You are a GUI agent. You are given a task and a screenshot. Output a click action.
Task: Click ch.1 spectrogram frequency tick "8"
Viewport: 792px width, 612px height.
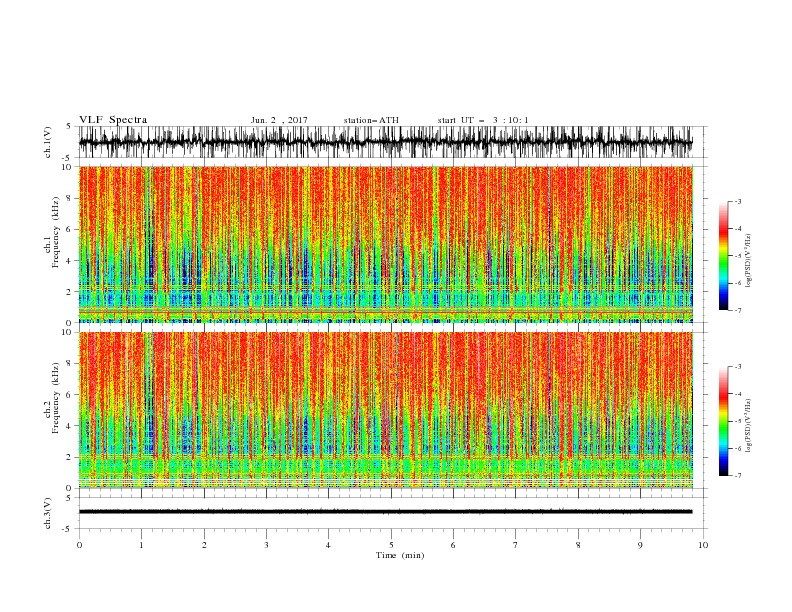(x=70, y=198)
